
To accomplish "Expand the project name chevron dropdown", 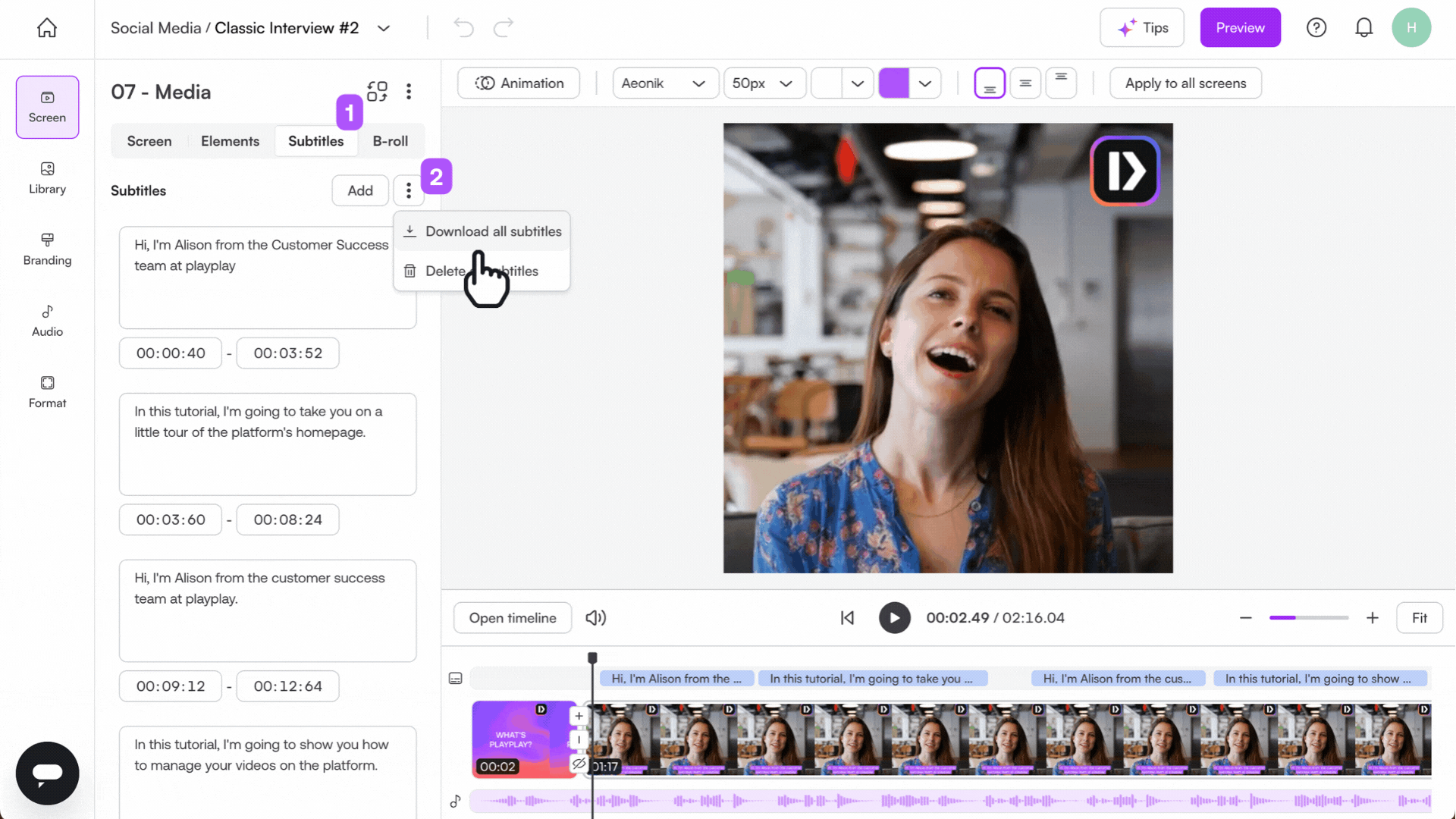I will (x=384, y=28).
